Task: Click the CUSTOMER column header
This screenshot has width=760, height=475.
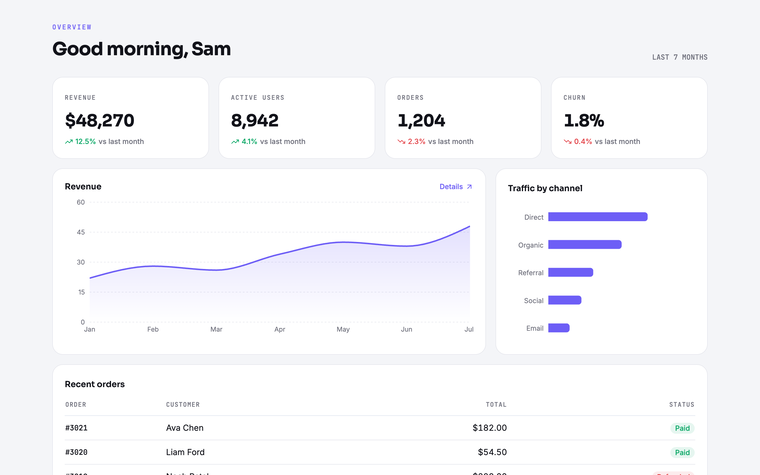Action: pos(183,404)
